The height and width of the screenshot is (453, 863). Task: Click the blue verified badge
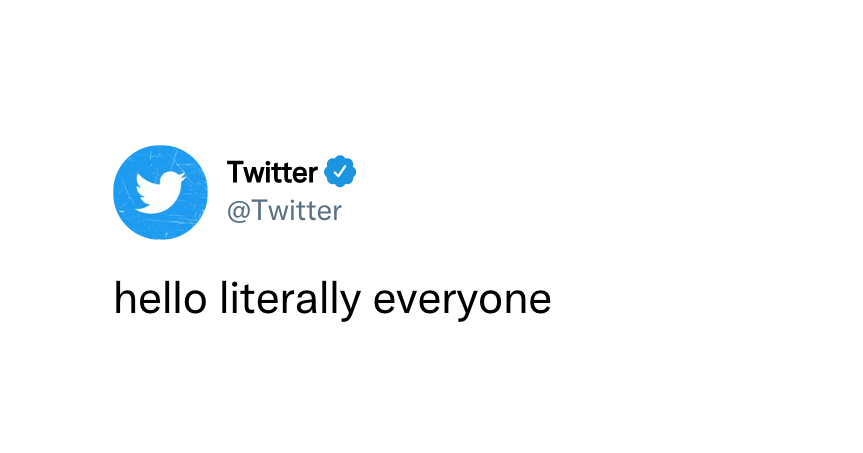[340, 172]
